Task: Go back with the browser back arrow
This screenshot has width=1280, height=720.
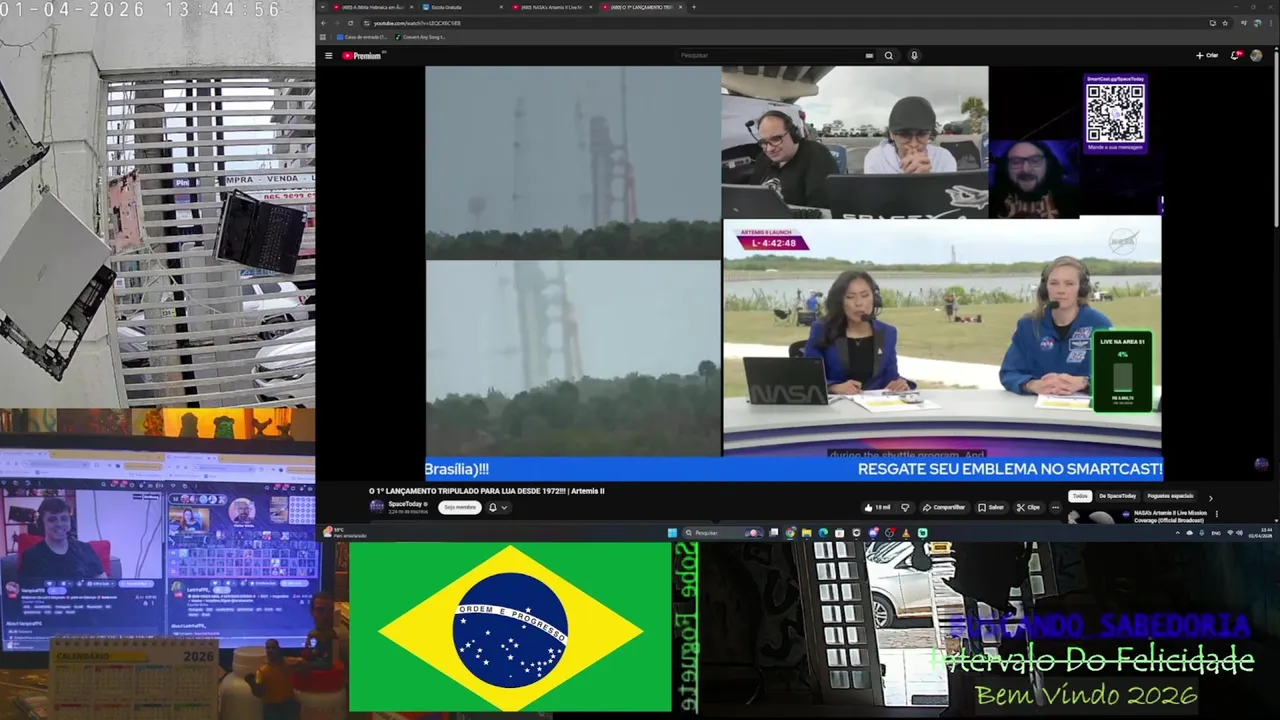Action: pyautogui.click(x=324, y=23)
